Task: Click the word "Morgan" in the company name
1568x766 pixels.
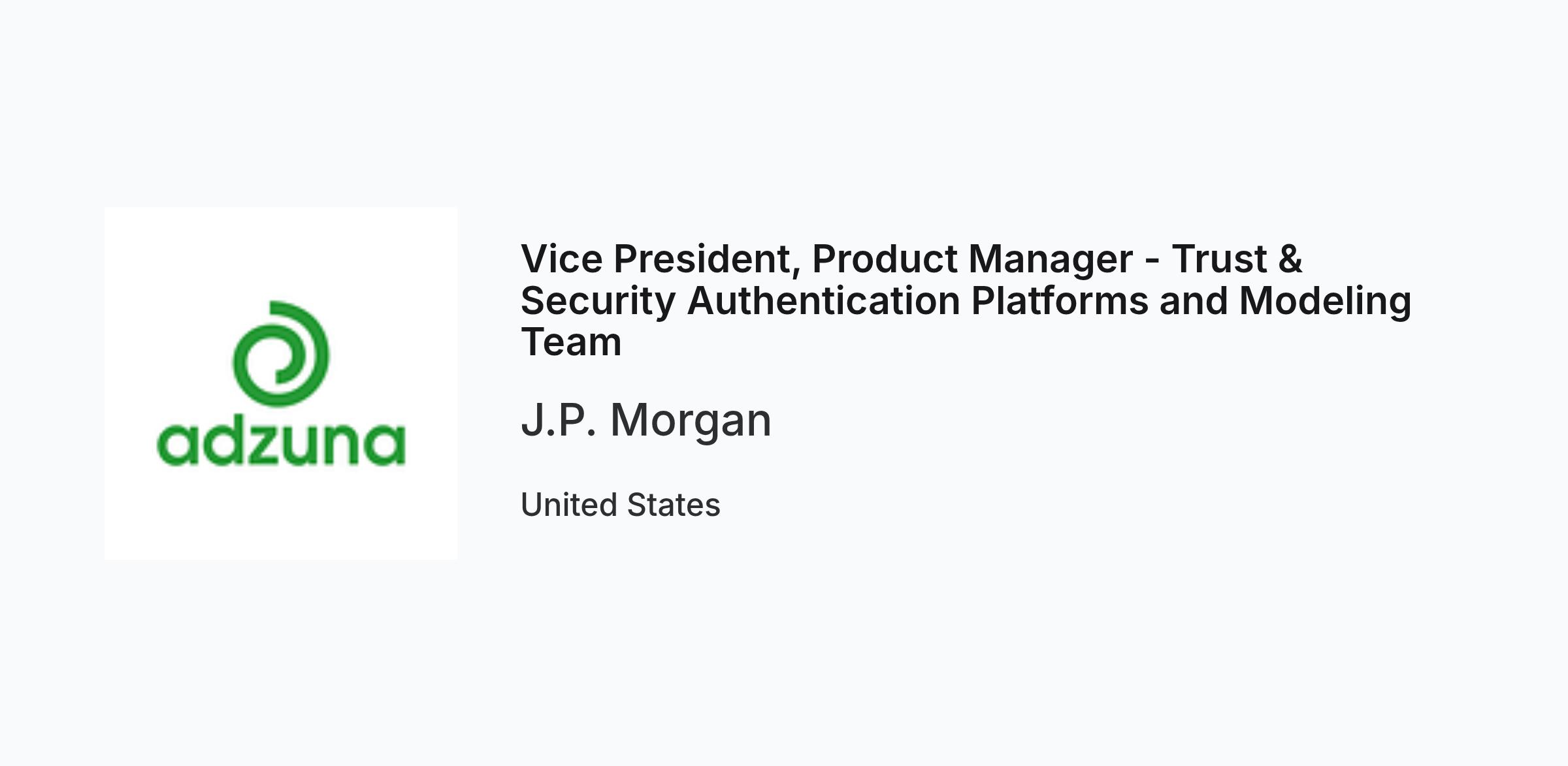Action: tap(691, 421)
